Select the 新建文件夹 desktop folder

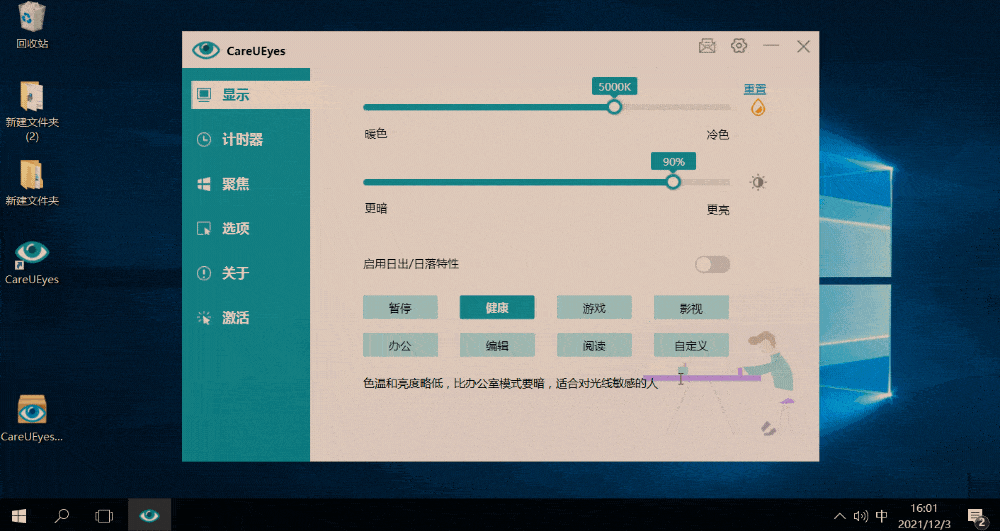(x=32, y=183)
